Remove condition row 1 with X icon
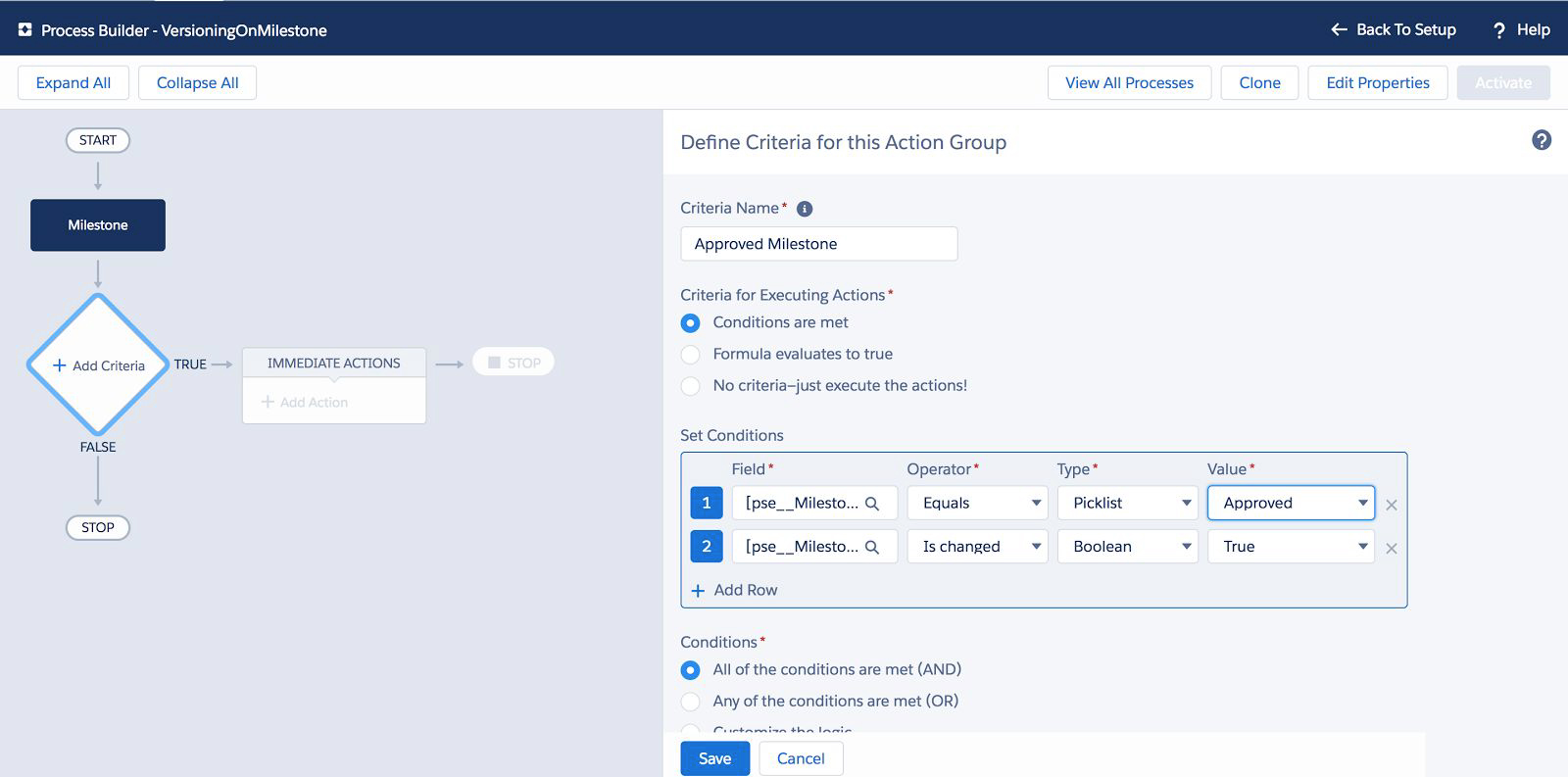The height and width of the screenshot is (777, 1568). pos(1392,505)
